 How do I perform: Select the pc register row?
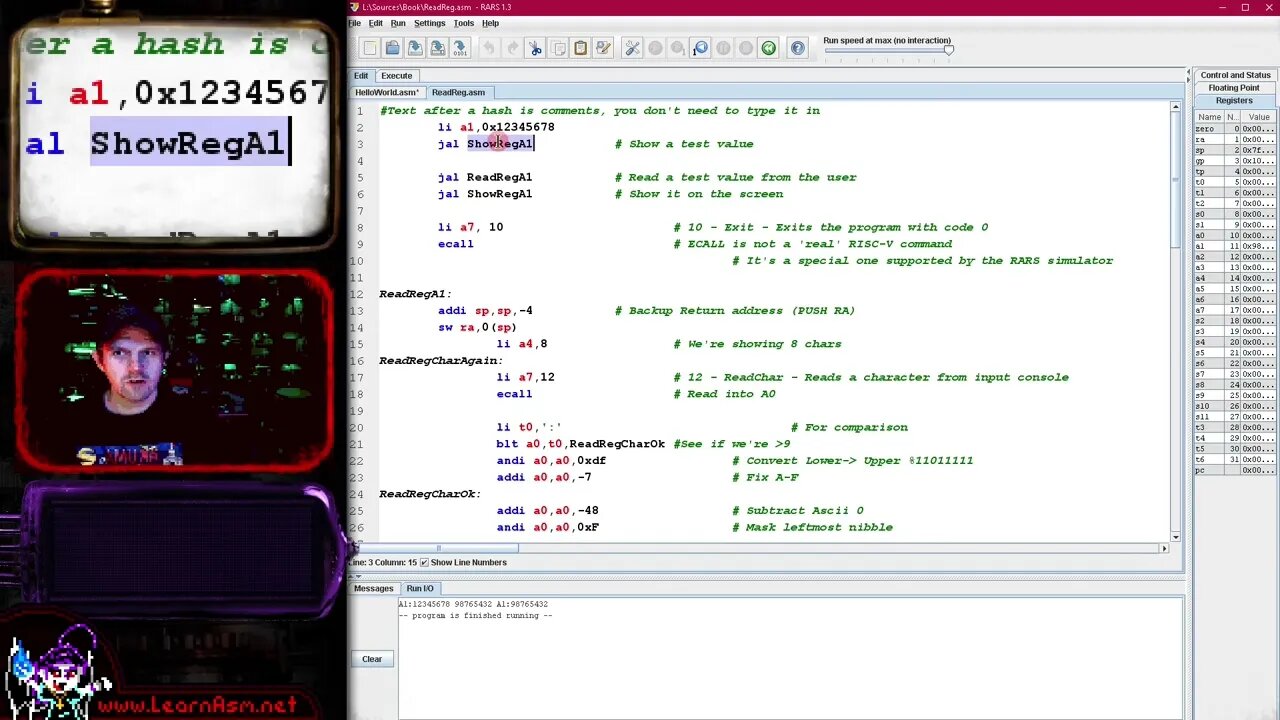(x=1236, y=470)
